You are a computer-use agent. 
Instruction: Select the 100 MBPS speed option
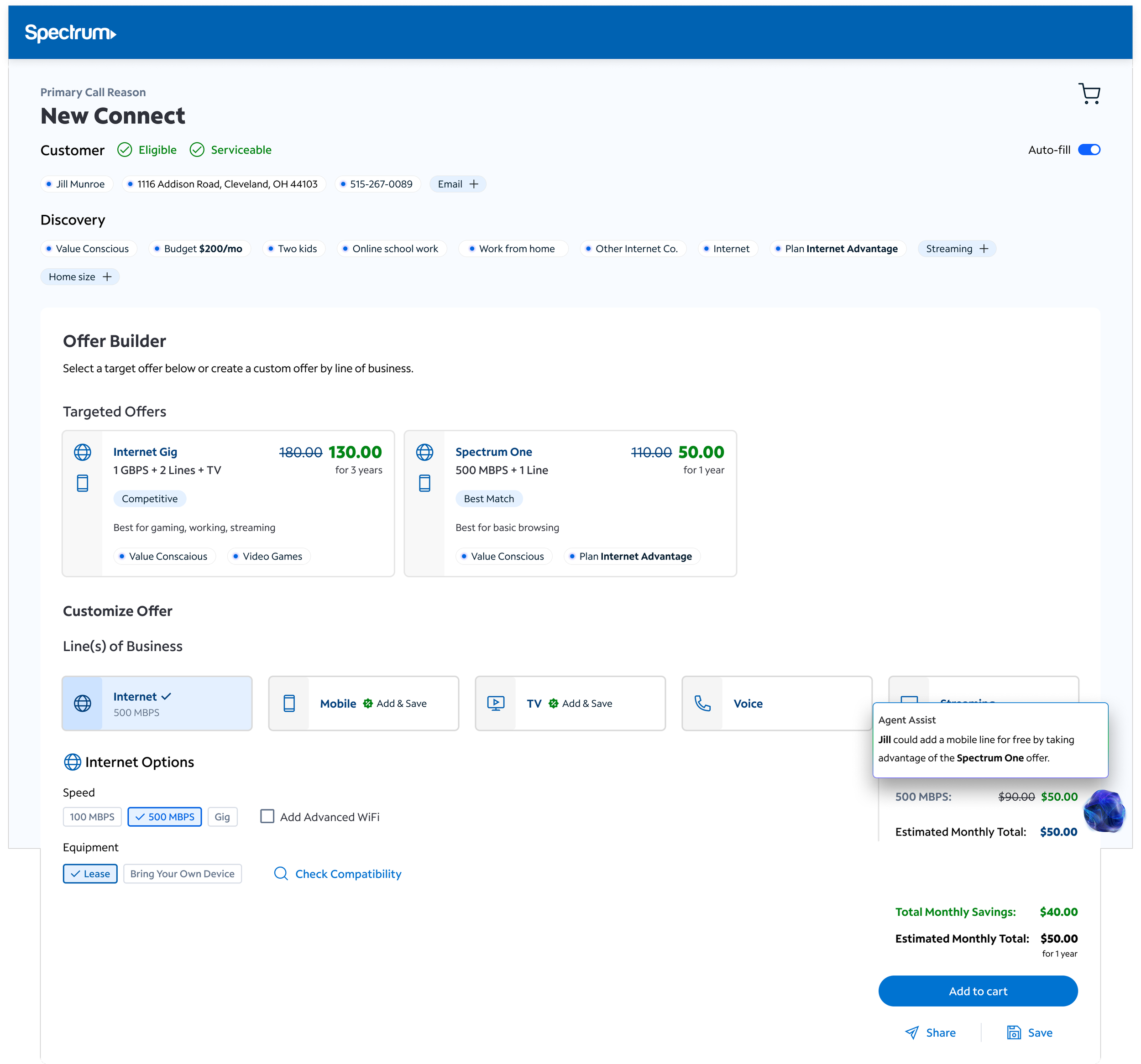pyautogui.click(x=92, y=817)
